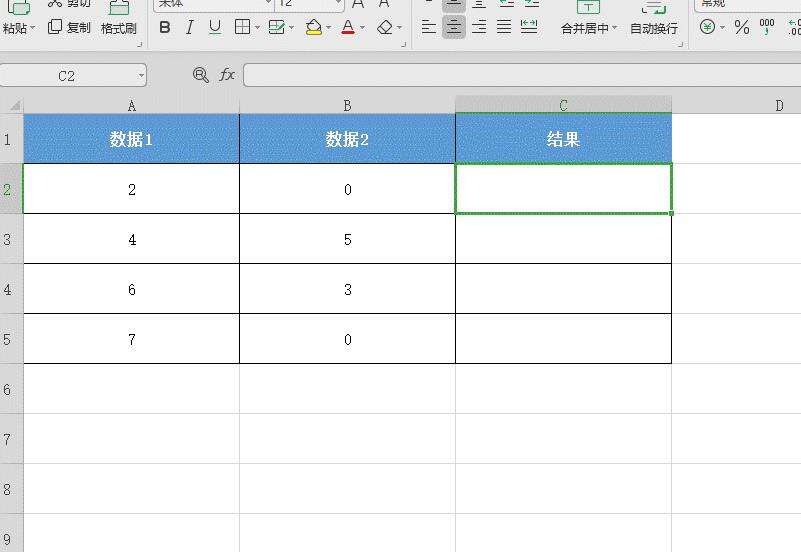This screenshot has height=552, width=801.
Task: Select cell A5 containing 7
Action: (131, 339)
